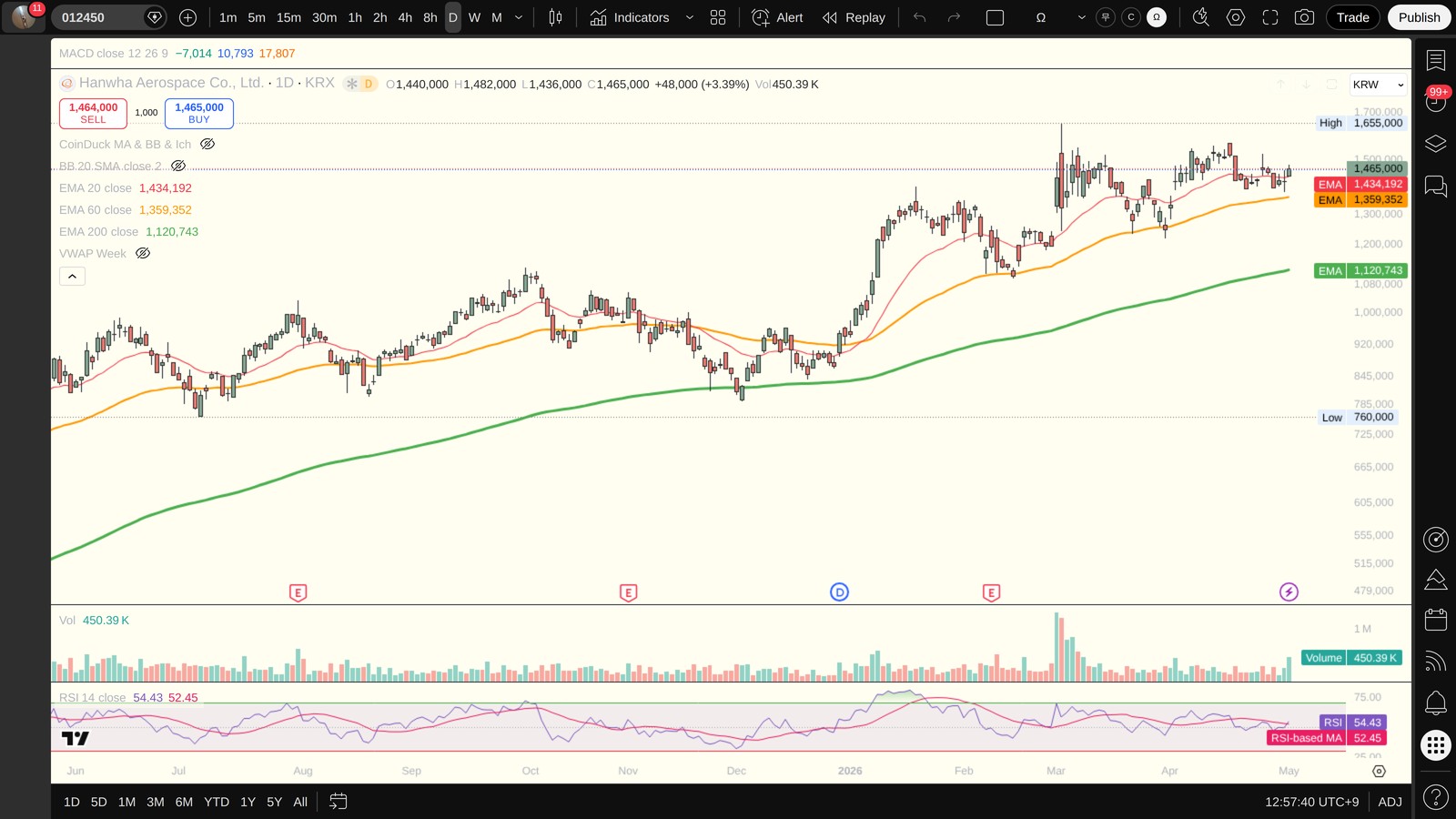Screen dimensions: 1456x819
Task: Switch to the 1m timeframe
Action: click(x=227, y=17)
